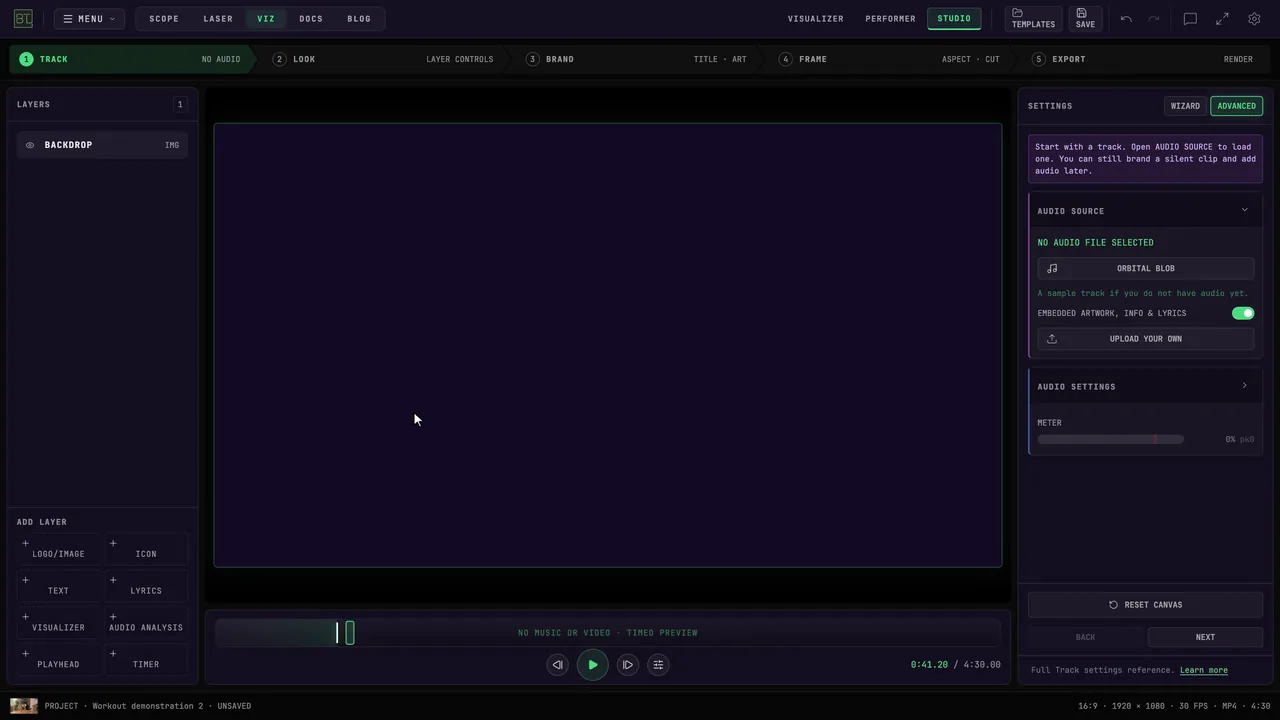Switch settings to Wizard mode

pos(1185,106)
